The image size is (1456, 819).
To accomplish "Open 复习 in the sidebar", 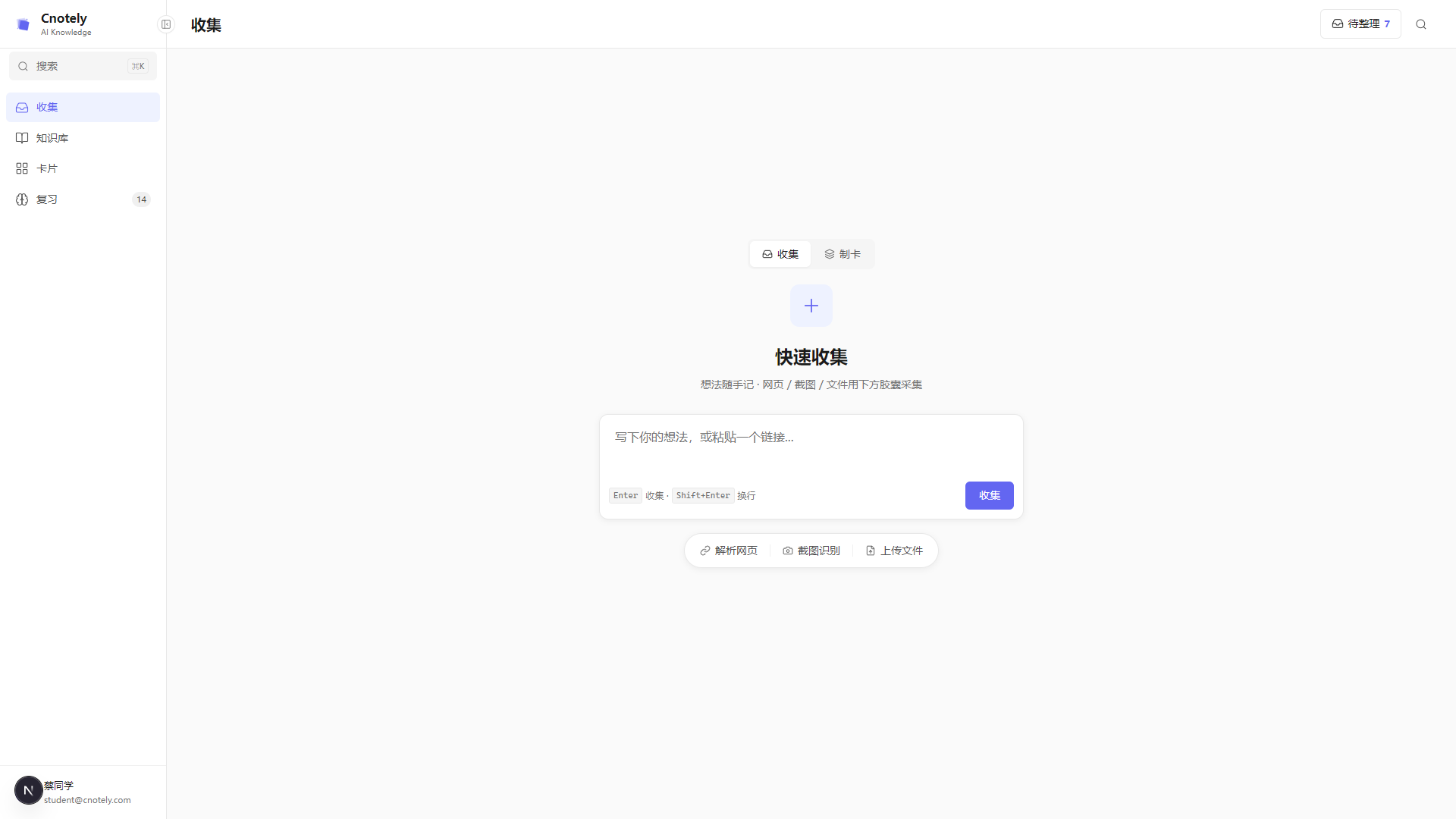I will pos(83,199).
